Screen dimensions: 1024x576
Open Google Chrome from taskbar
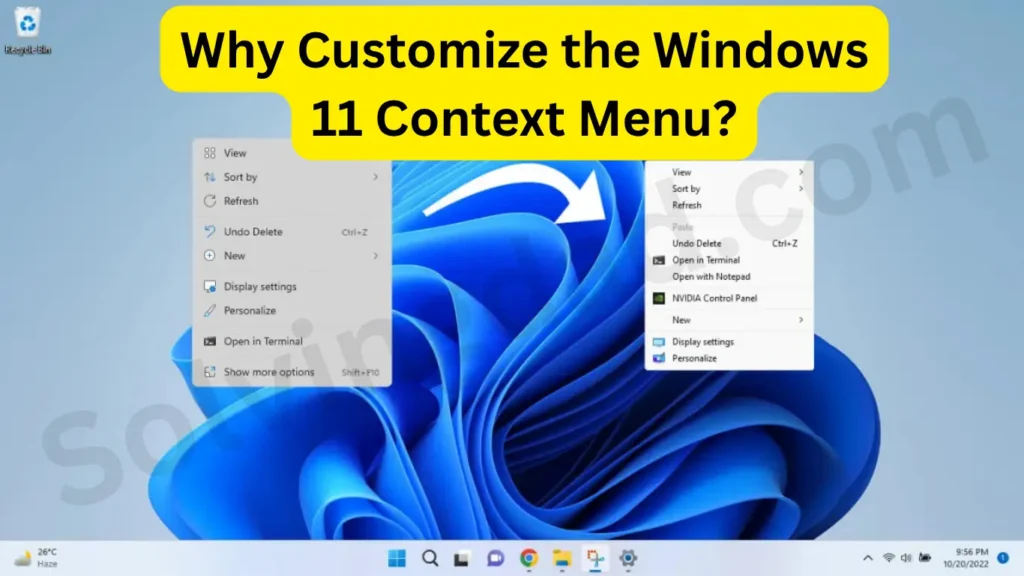click(x=529, y=558)
